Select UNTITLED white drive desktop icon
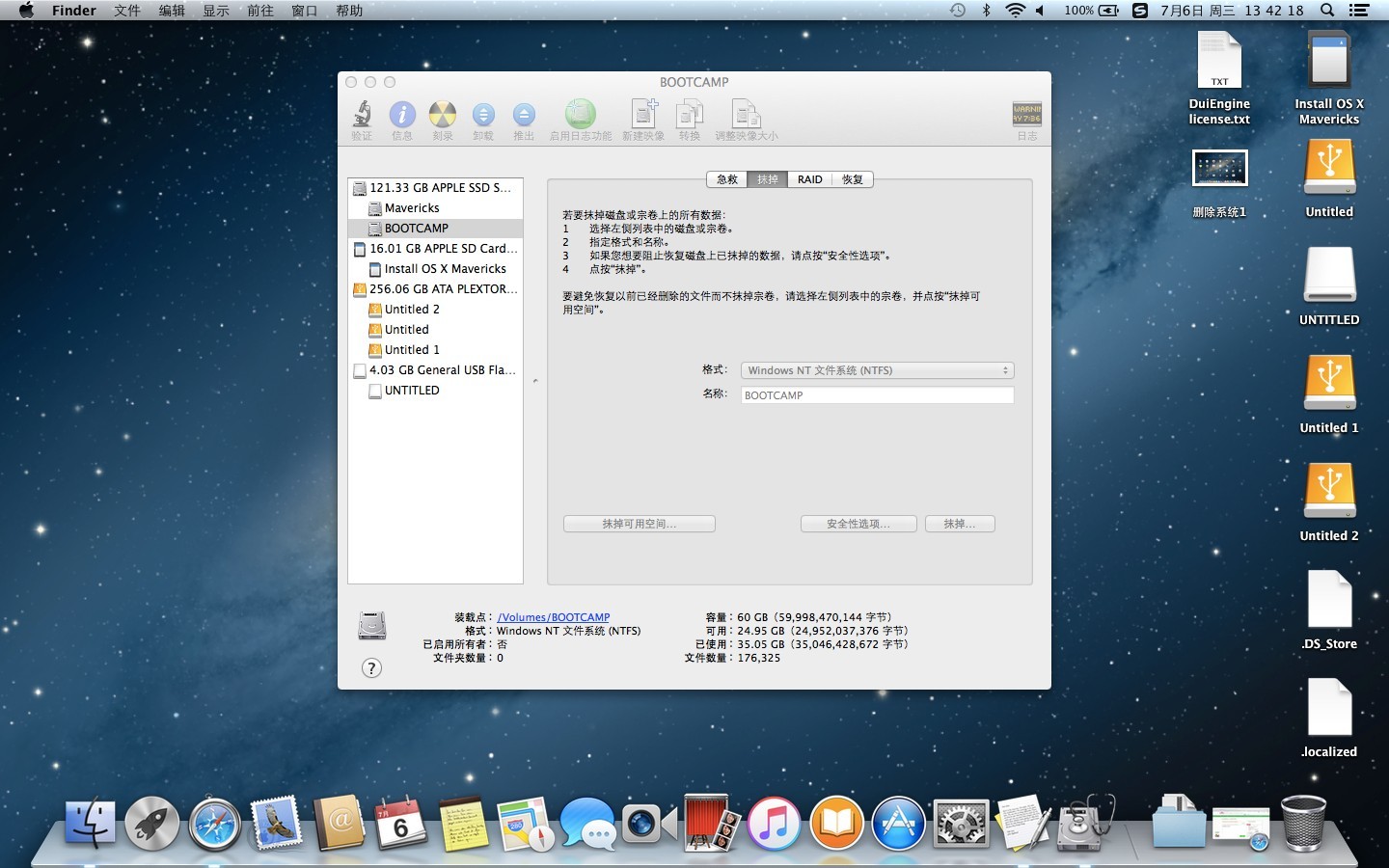Screen dimensions: 1389x868 point(1329,285)
